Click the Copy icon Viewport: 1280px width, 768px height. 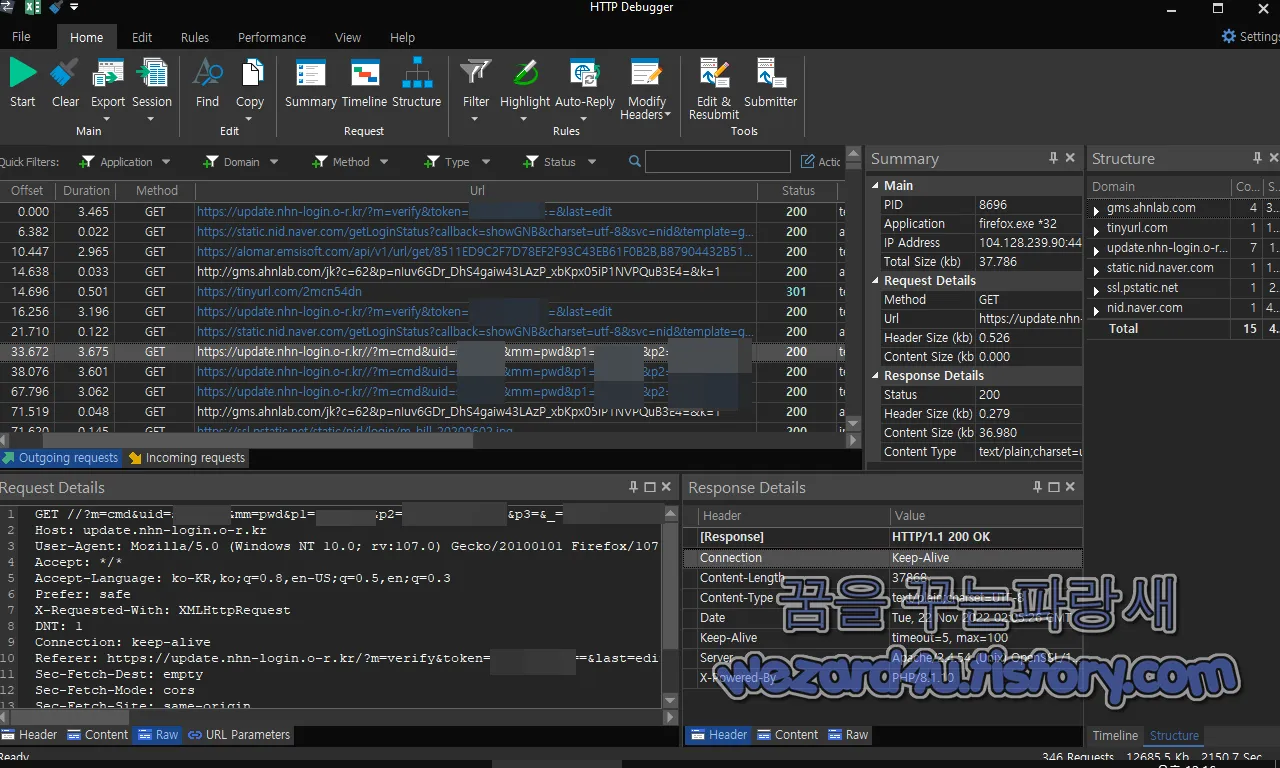click(250, 73)
